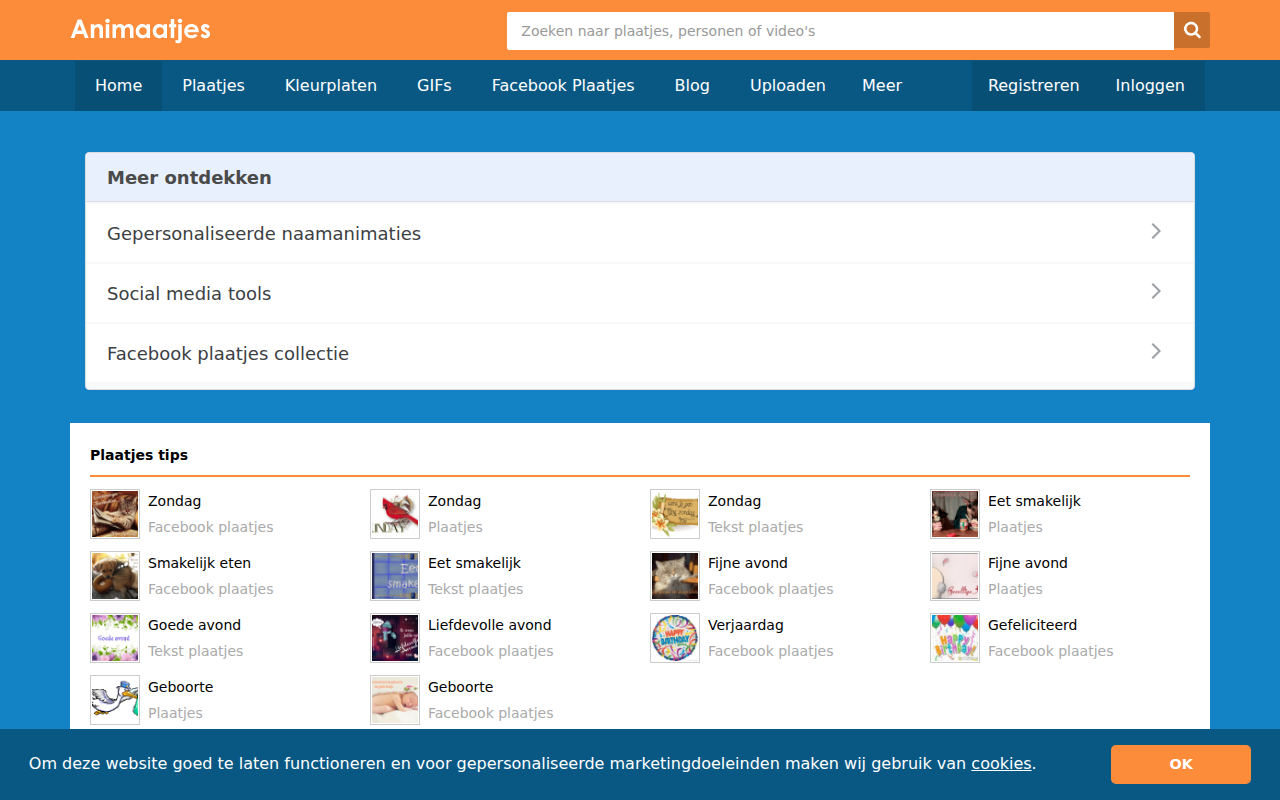Open the Social media tools row
Image resolution: width=1280 pixels, height=800 pixels.
point(640,293)
